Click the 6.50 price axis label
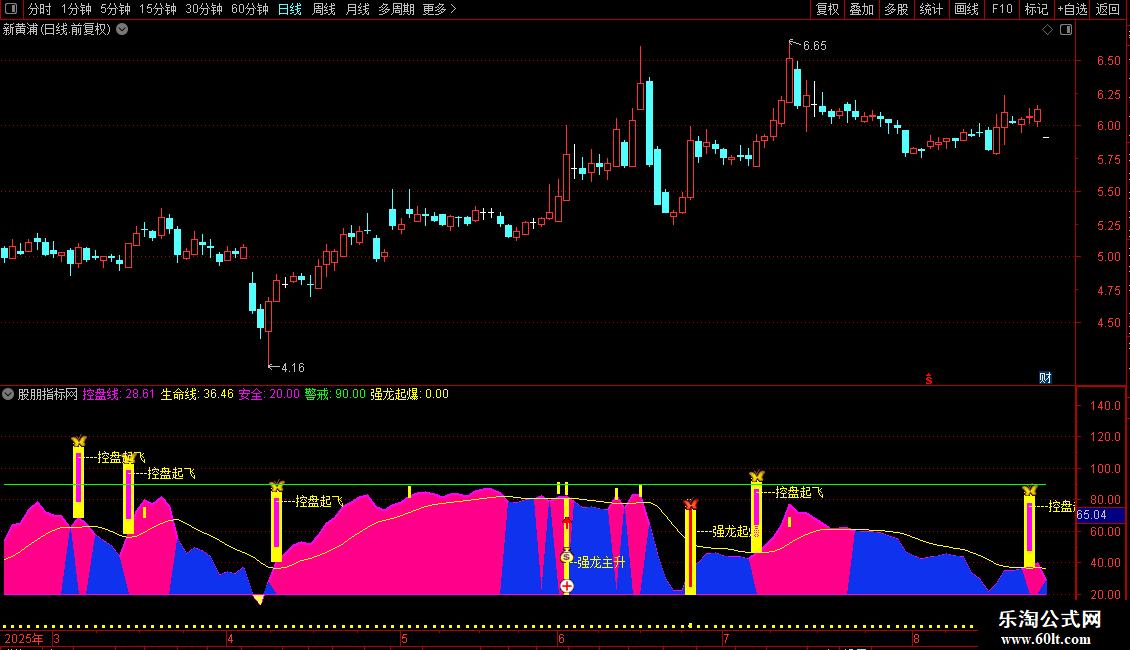Image resolution: width=1130 pixels, height=650 pixels. [1108, 61]
